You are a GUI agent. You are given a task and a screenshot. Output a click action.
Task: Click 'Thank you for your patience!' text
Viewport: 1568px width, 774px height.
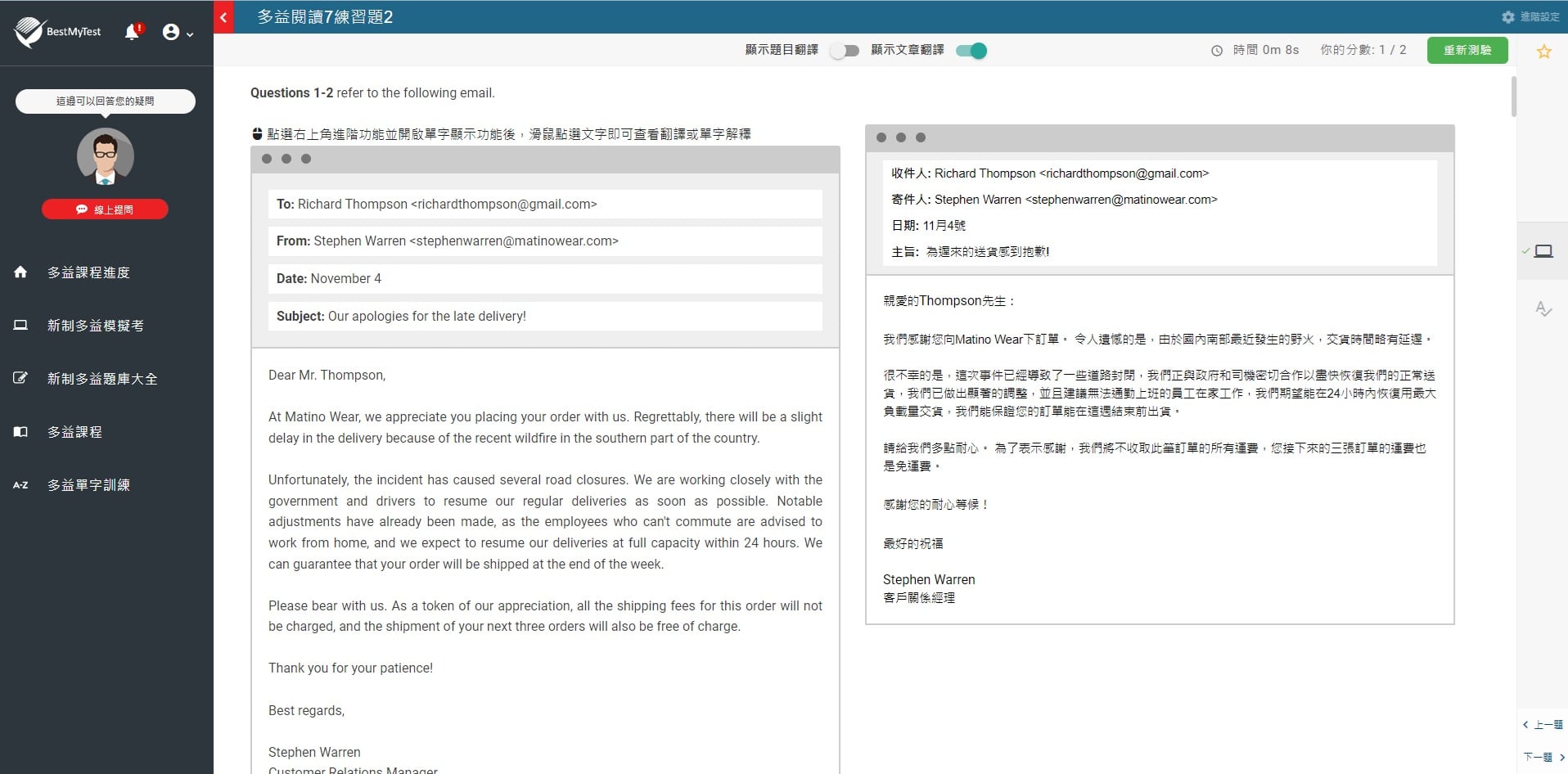tap(350, 668)
